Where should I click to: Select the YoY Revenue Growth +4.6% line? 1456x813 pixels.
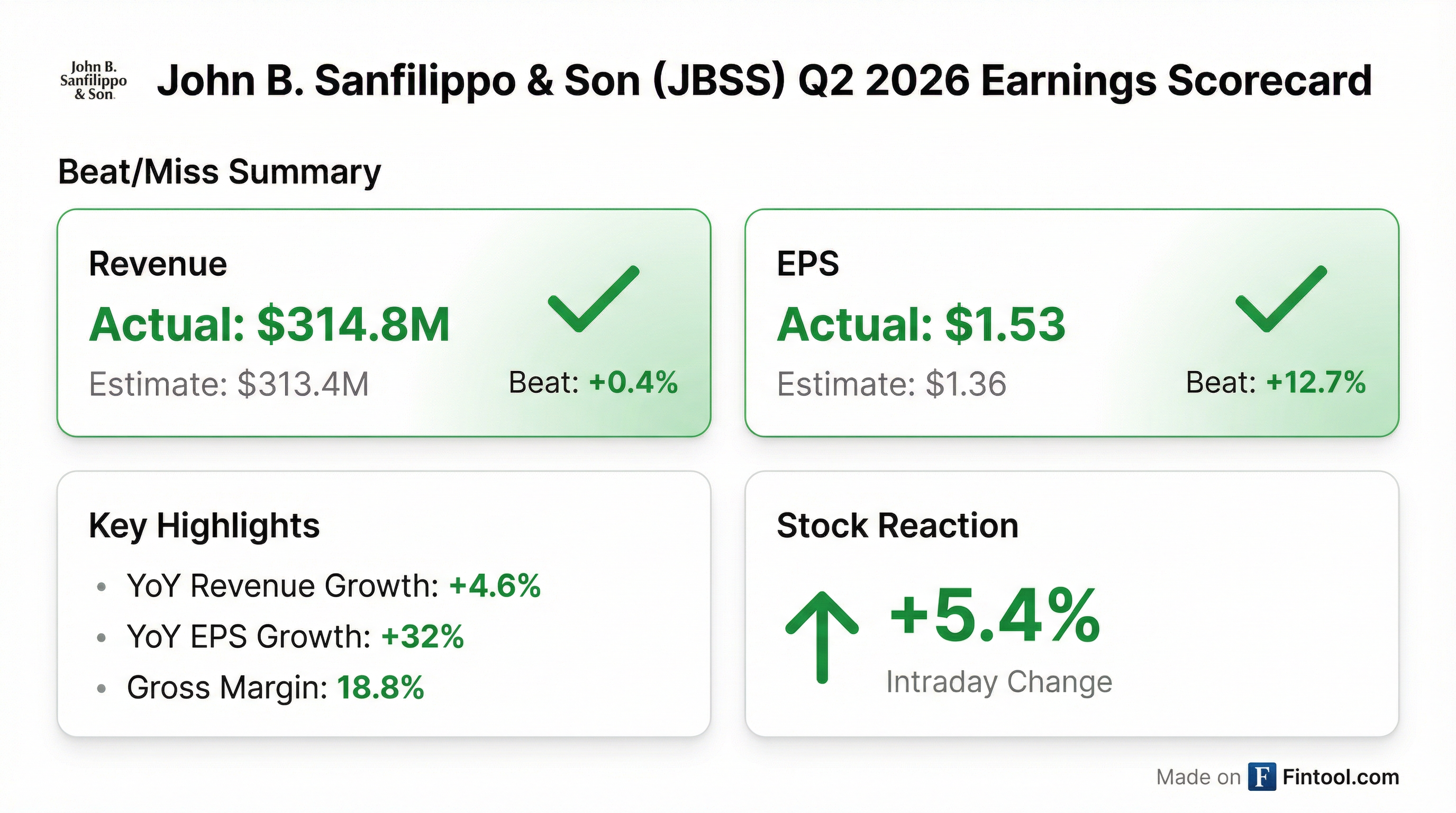click(x=333, y=585)
